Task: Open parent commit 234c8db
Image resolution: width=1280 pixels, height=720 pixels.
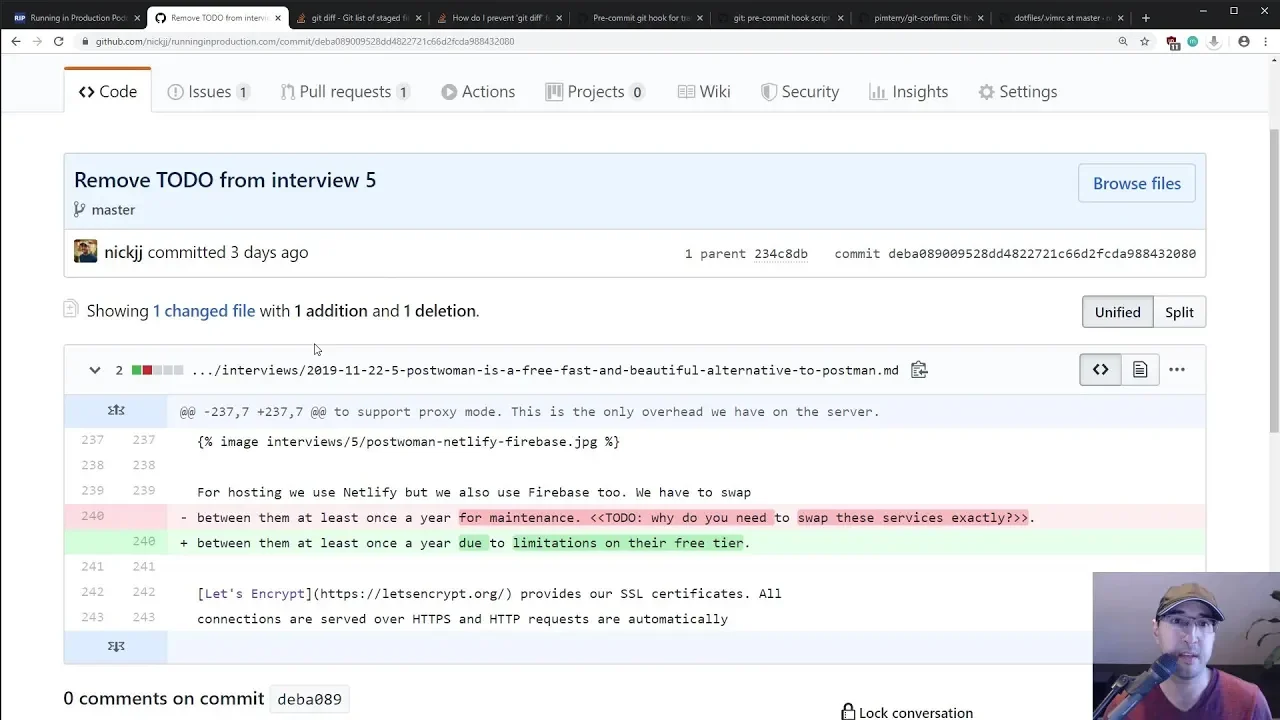Action: [x=781, y=254]
